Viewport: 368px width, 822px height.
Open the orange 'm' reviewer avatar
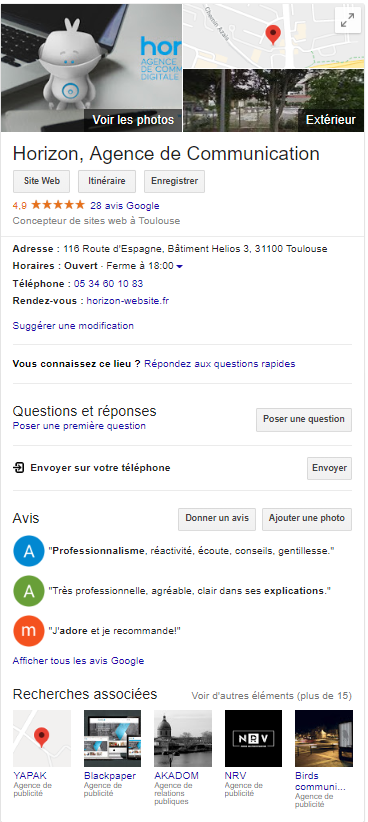coord(29,631)
